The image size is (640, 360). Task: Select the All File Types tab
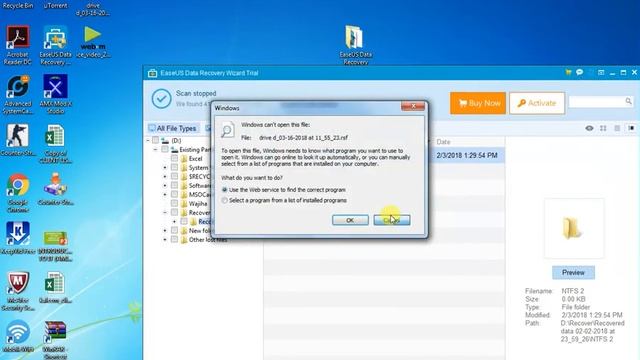[x=173, y=128]
